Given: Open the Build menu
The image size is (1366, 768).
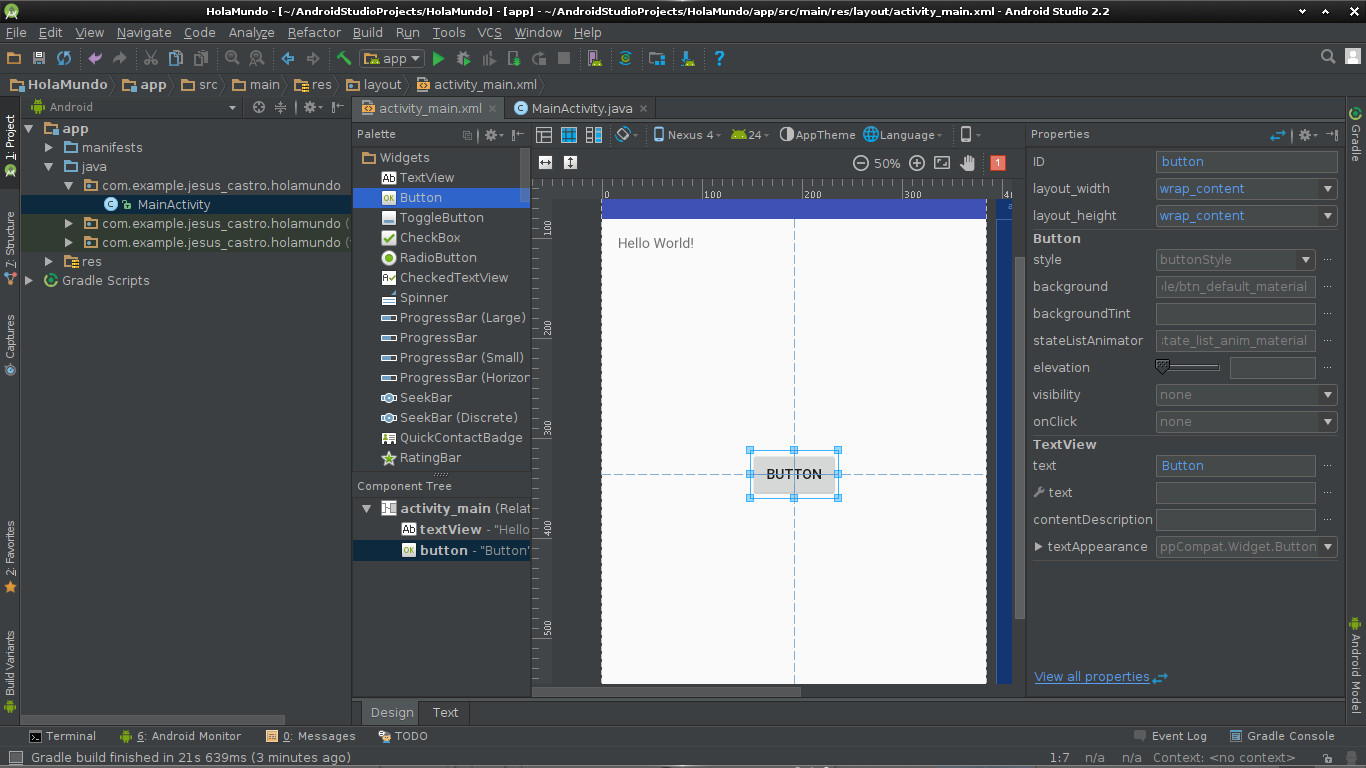Looking at the screenshot, I should pyautogui.click(x=368, y=32).
